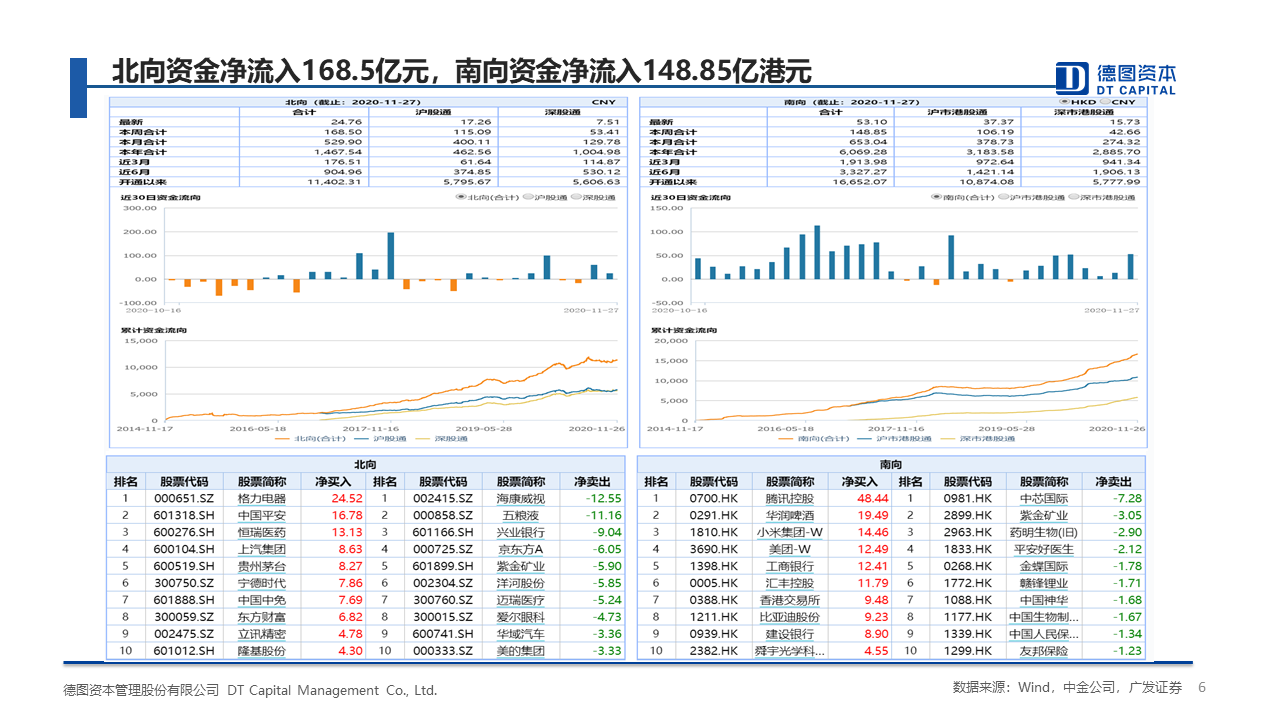Click the net sell value -7.28

[x=1127, y=498]
